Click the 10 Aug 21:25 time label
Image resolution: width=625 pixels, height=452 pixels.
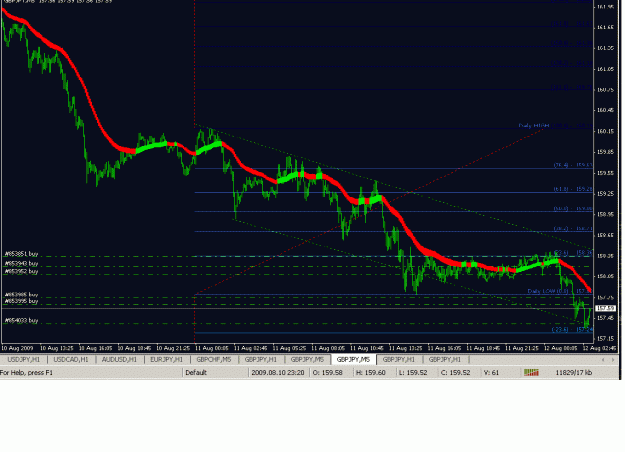pos(173,348)
